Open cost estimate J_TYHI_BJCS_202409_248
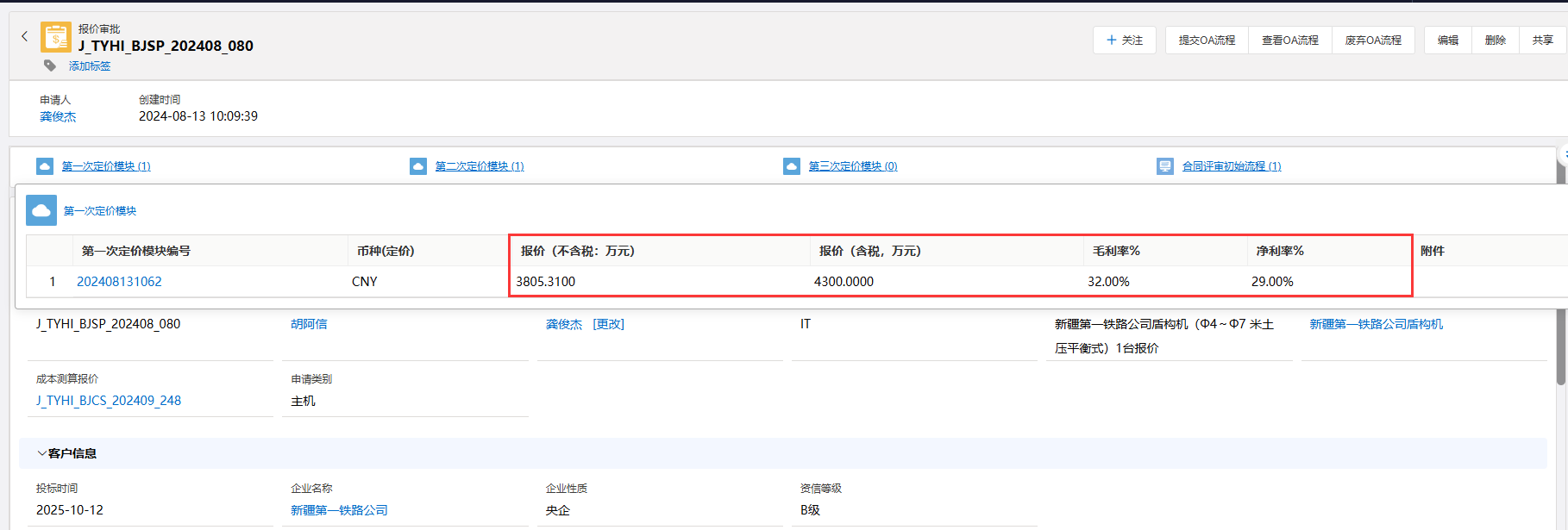 (x=109, y=401)
